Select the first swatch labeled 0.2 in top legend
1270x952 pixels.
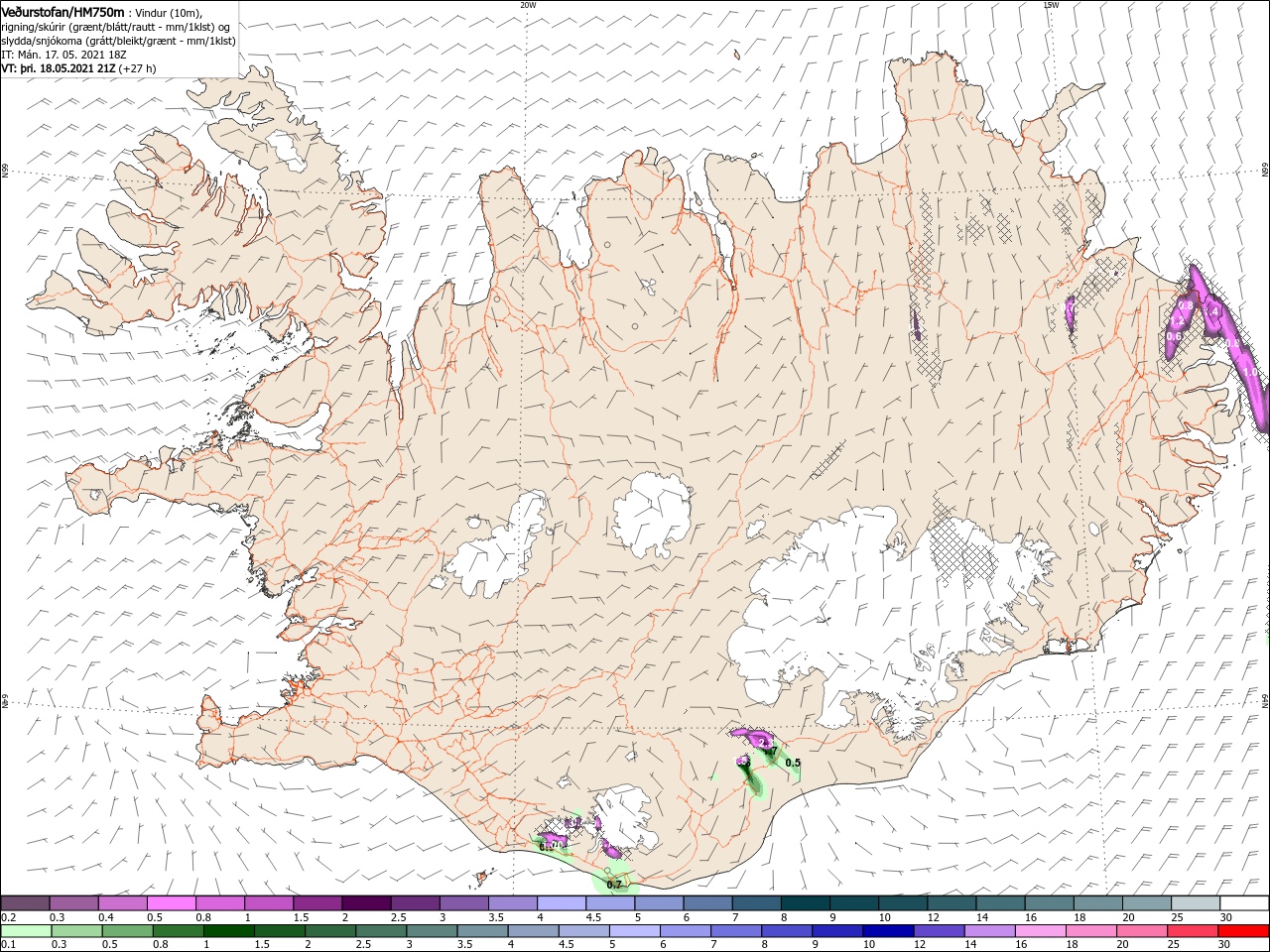tap(25, 903)
